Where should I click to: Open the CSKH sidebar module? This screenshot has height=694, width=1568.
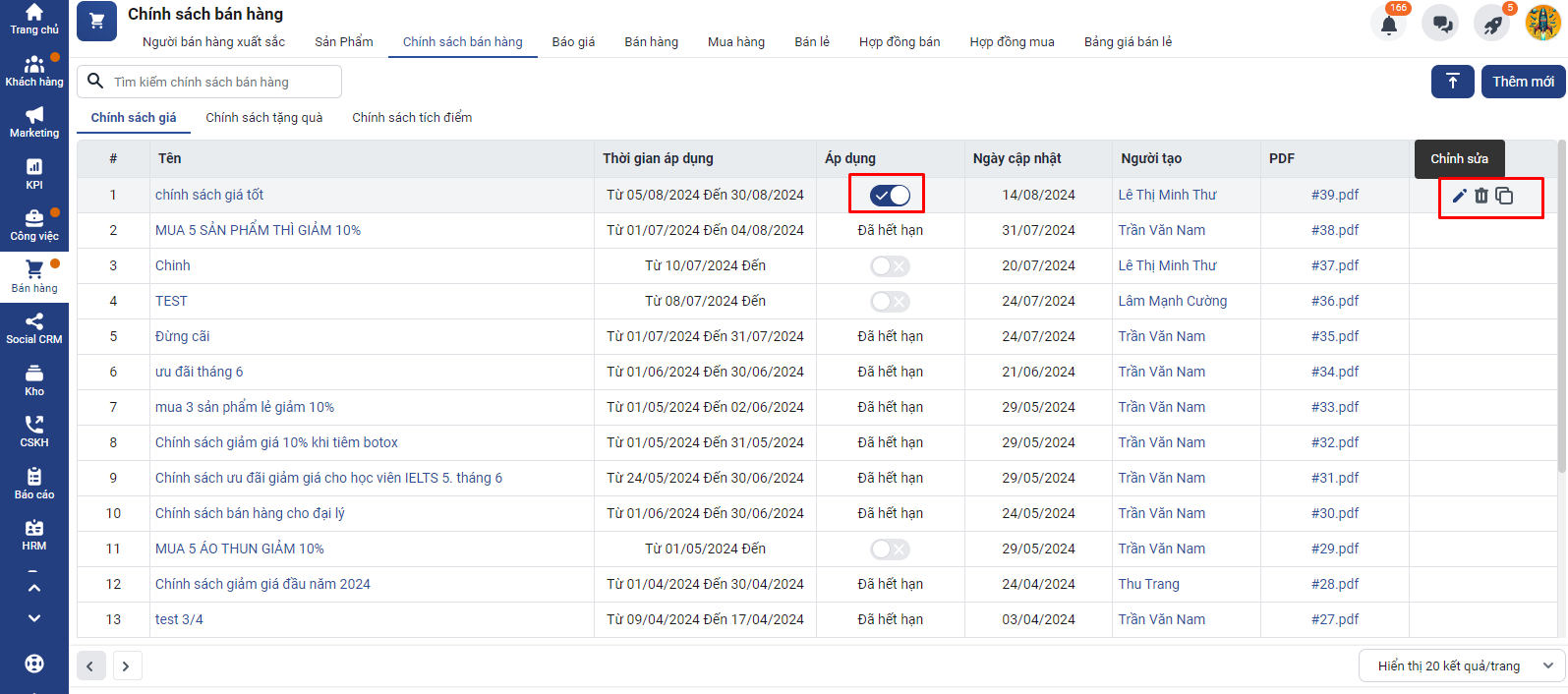pyautogui.click(x=34, y=431)
